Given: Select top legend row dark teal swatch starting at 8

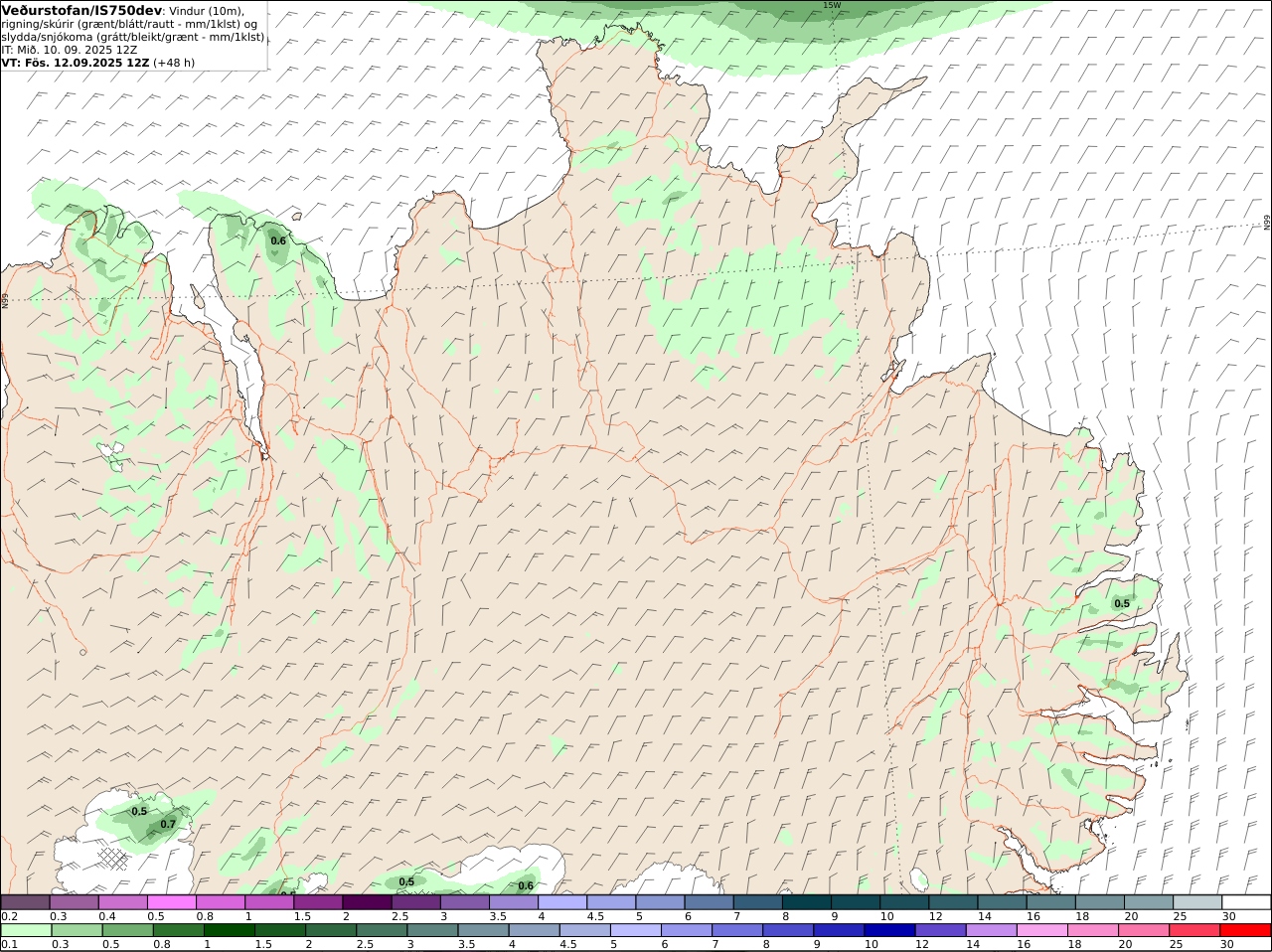Looking at the screenshot, I should click(807, 902).
